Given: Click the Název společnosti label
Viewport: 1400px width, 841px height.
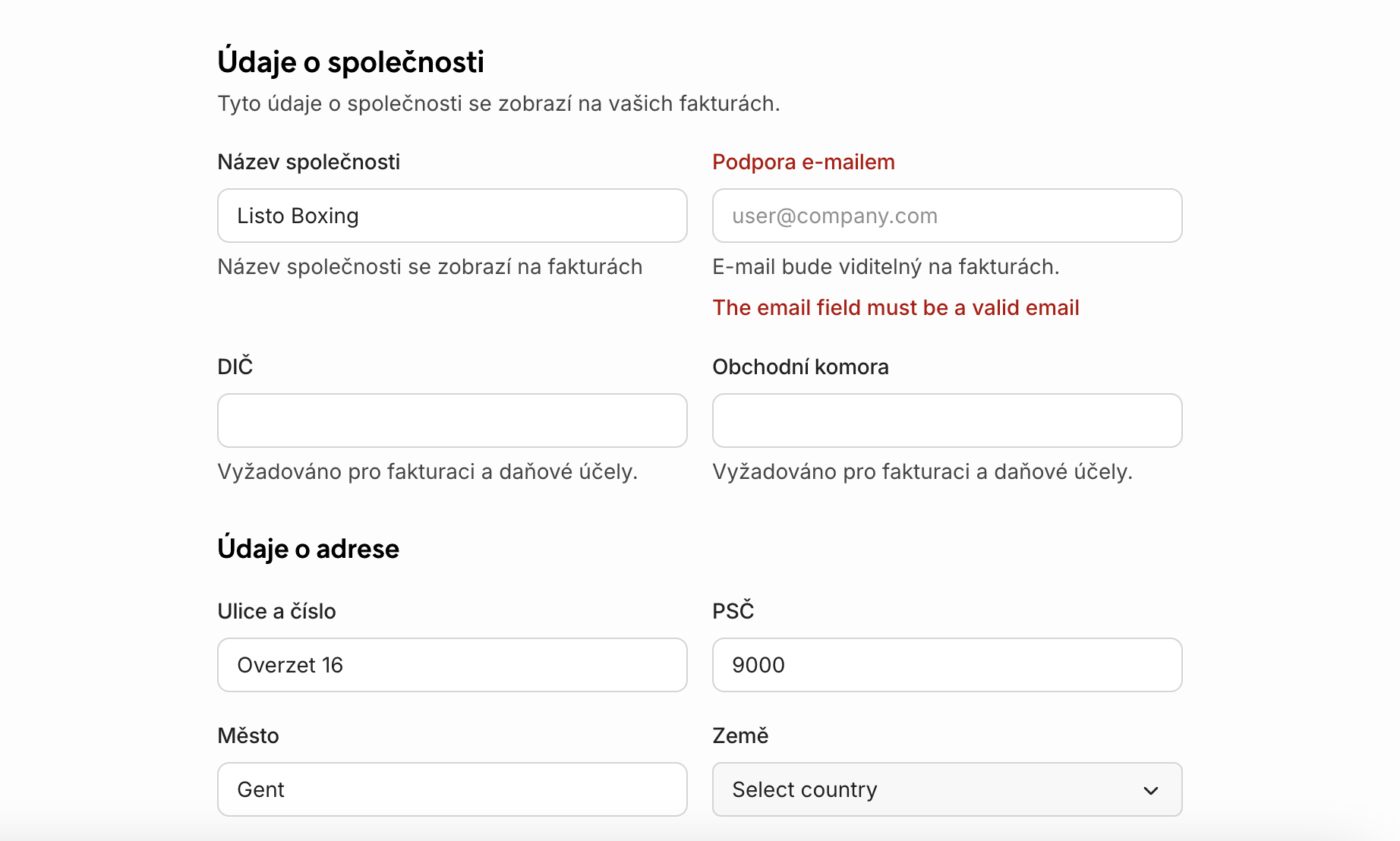Looking at the screenshot, I should 308,162.
